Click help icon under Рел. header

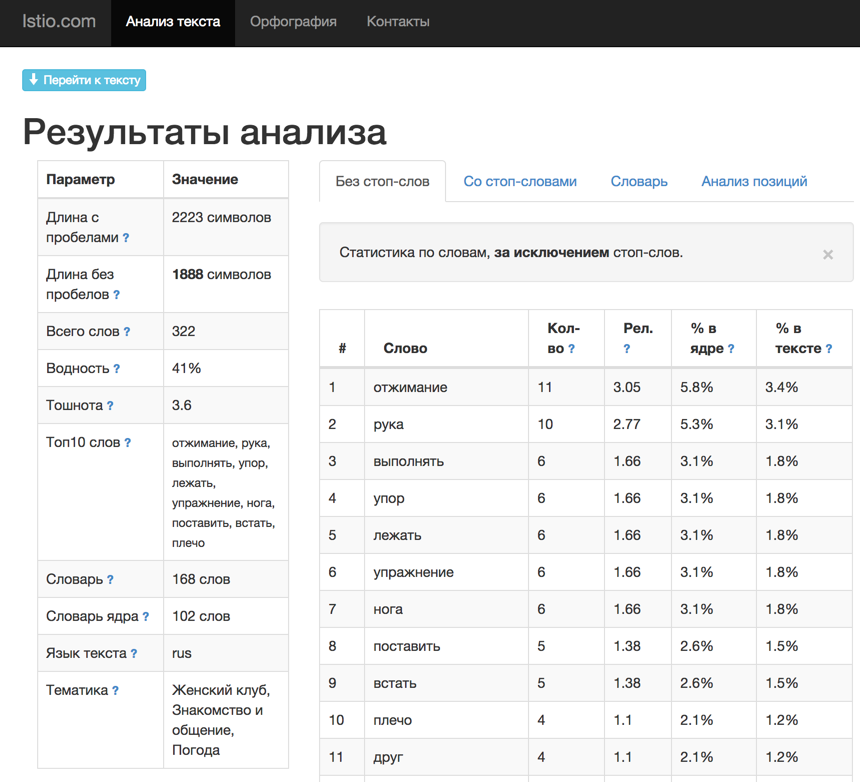(x=627, y=349)
